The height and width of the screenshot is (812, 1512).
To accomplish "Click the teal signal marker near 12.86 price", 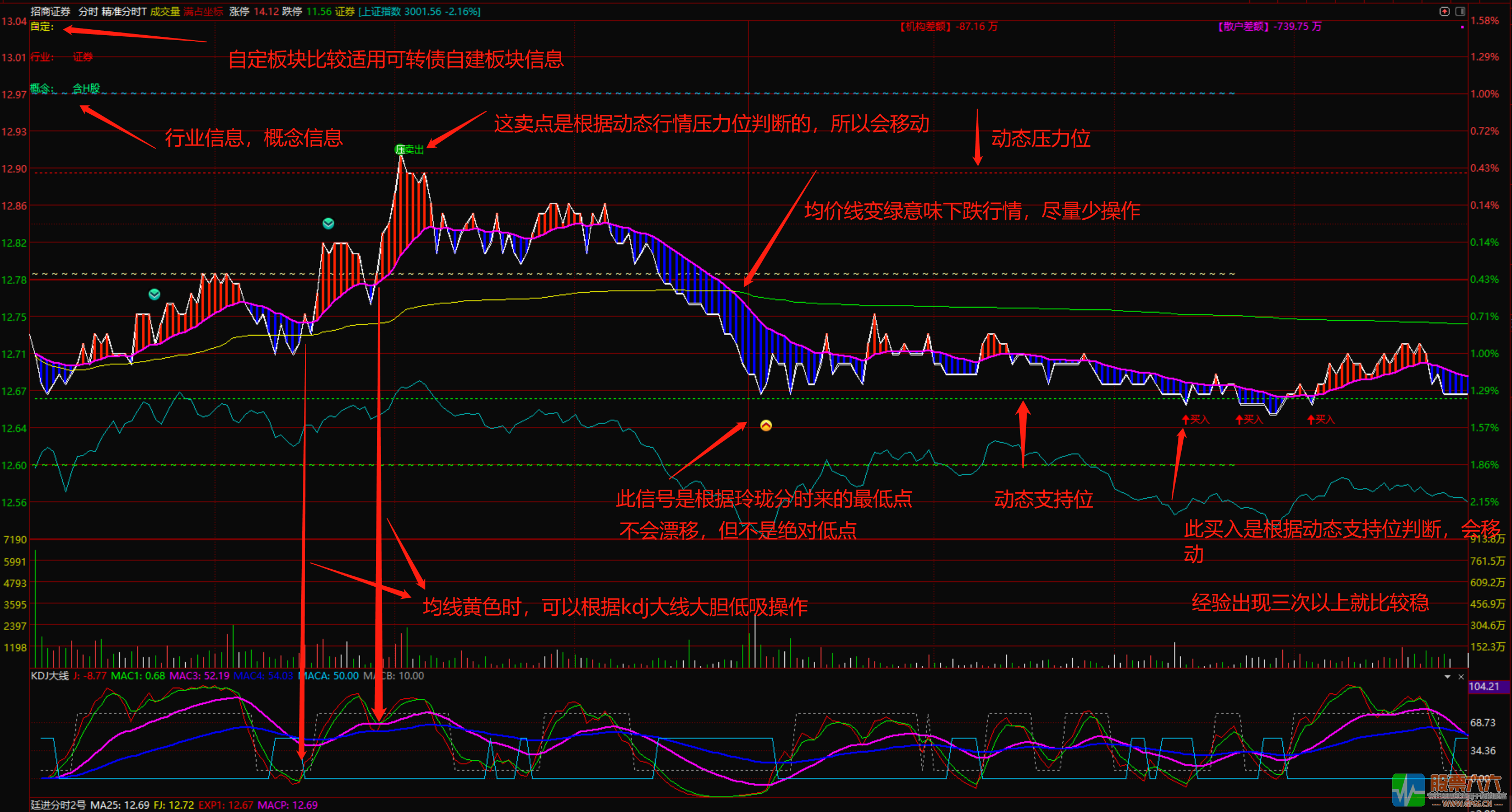I will (328, 224).
